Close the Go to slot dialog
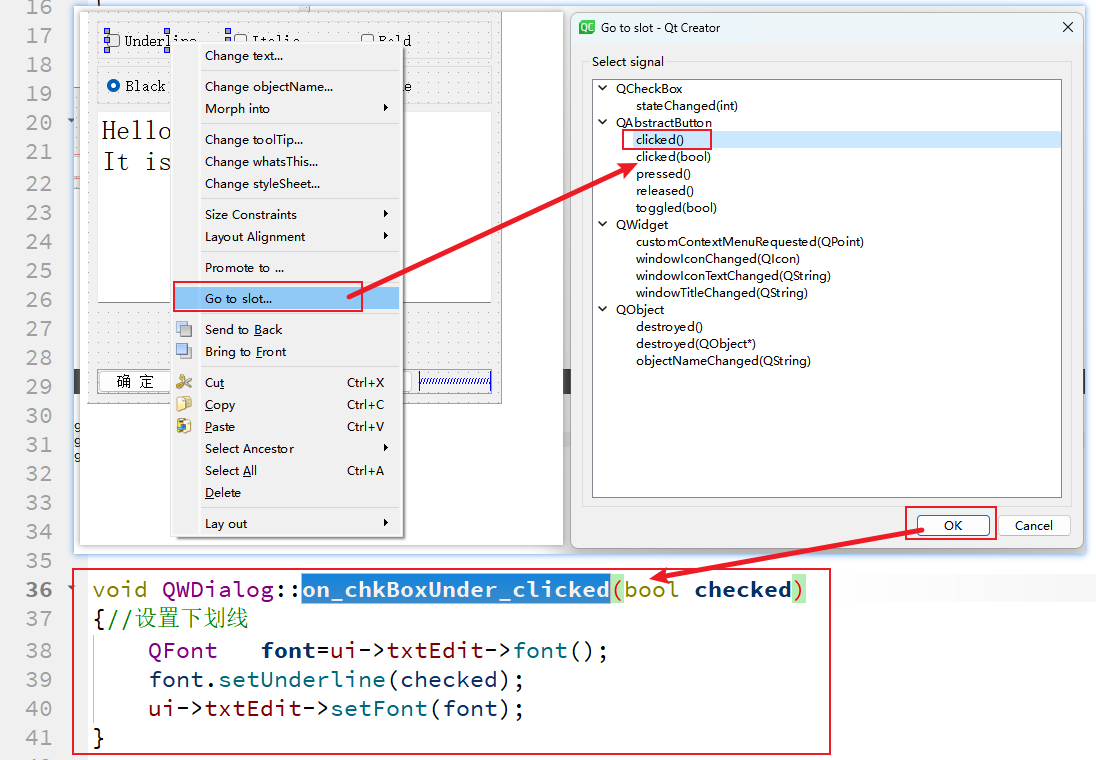 point(1067,28)
